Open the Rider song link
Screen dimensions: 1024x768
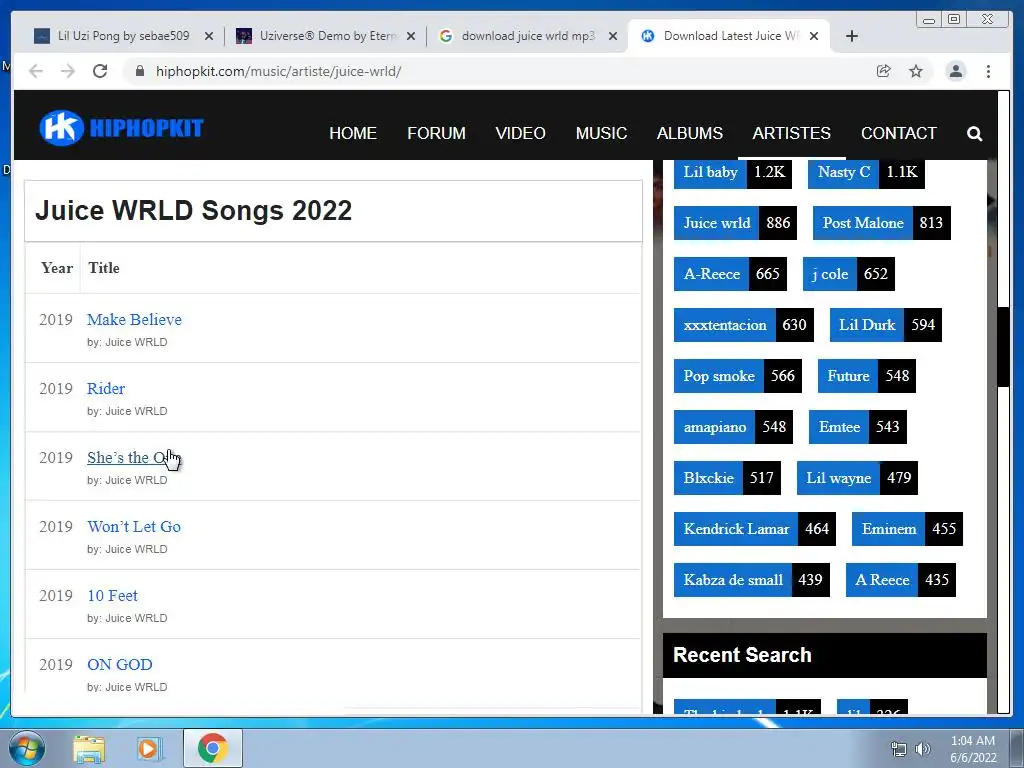[x=106, y=389]
